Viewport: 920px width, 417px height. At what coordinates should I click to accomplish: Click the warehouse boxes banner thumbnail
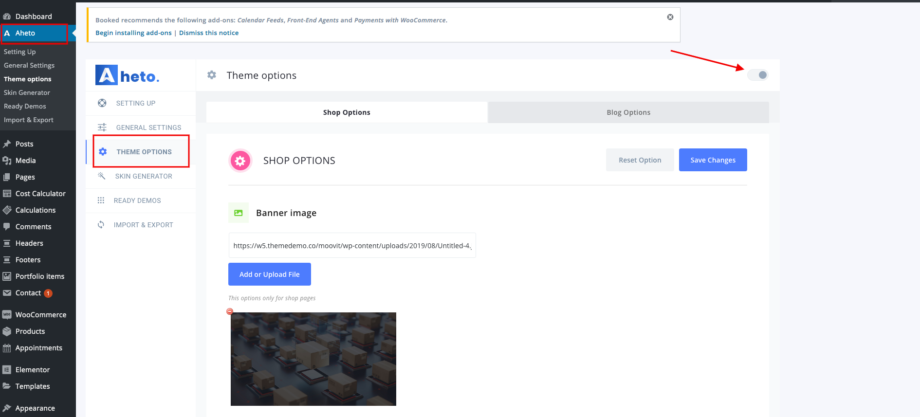click(x=313, y=359)
